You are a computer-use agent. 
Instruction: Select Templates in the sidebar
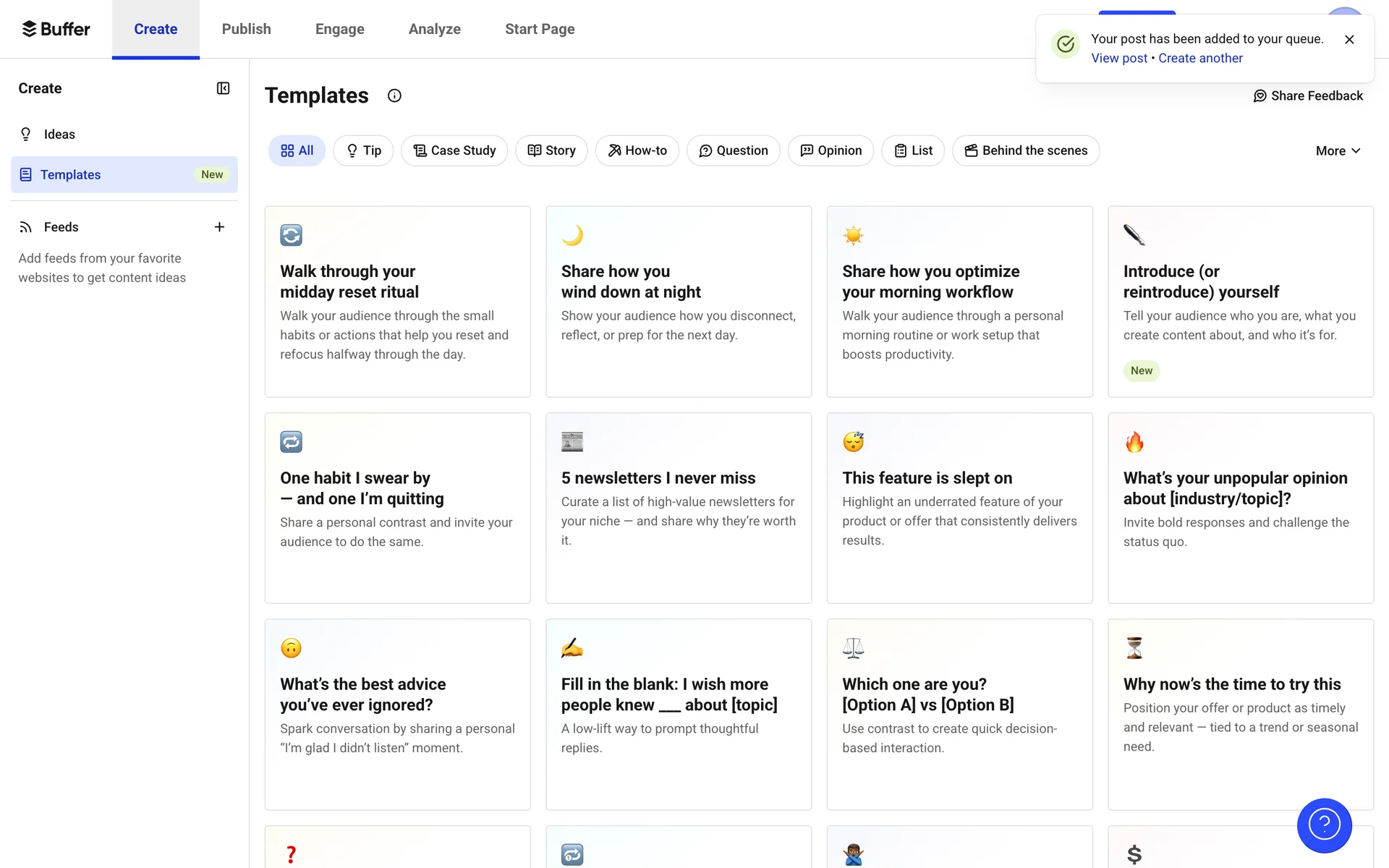pyautogui.click(x=70, y=174)
